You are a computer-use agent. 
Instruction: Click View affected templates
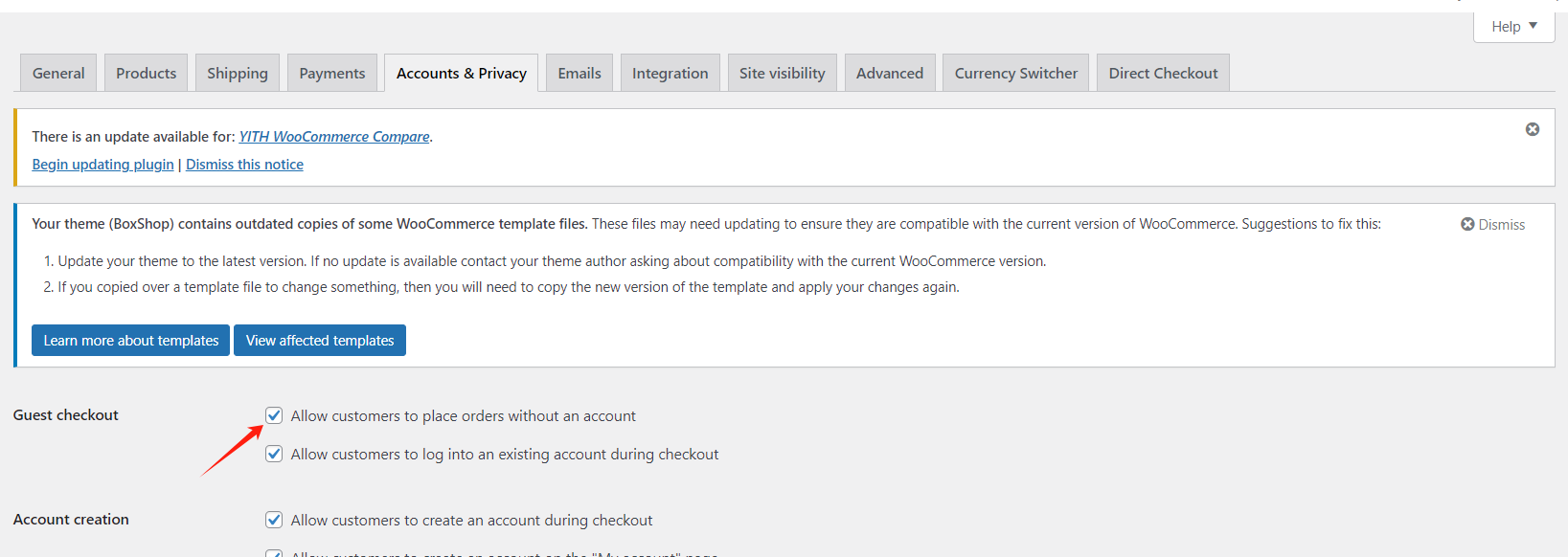coord(319,340)
